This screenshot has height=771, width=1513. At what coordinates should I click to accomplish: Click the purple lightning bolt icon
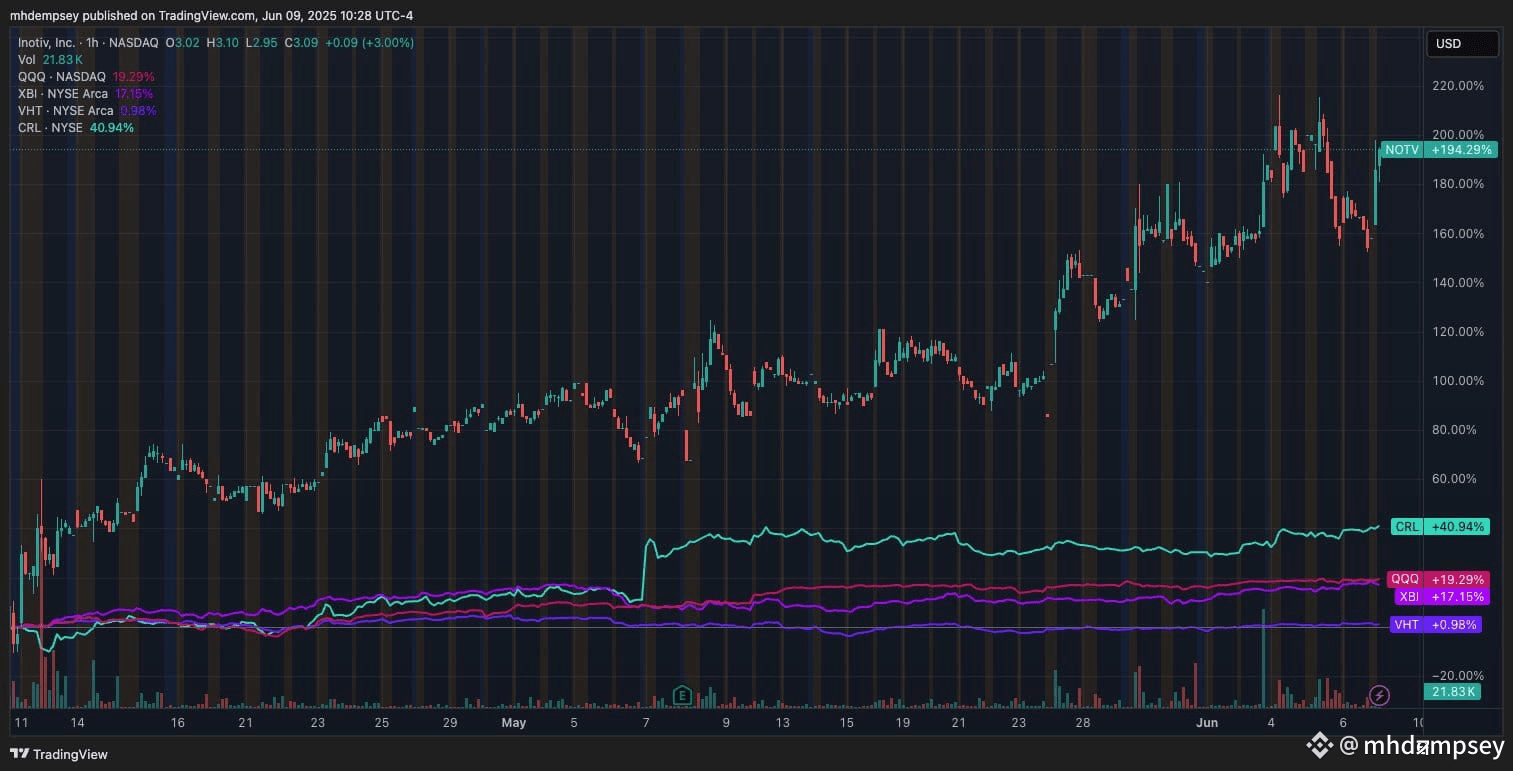(x=1379, y=695)
